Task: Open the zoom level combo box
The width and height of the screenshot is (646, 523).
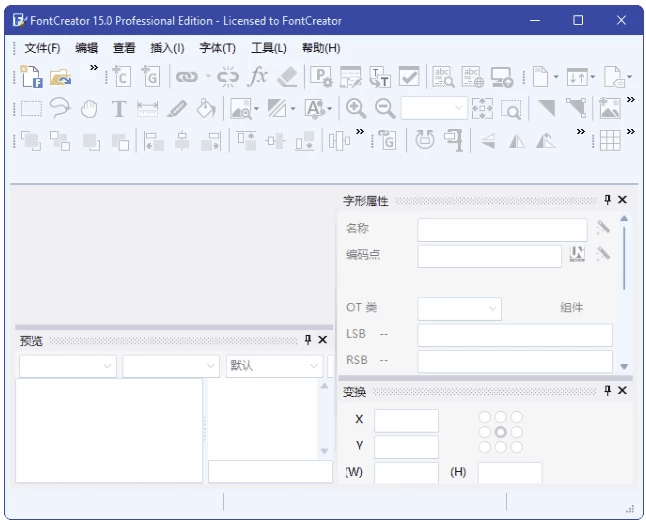Action: [x=434, y=109]
